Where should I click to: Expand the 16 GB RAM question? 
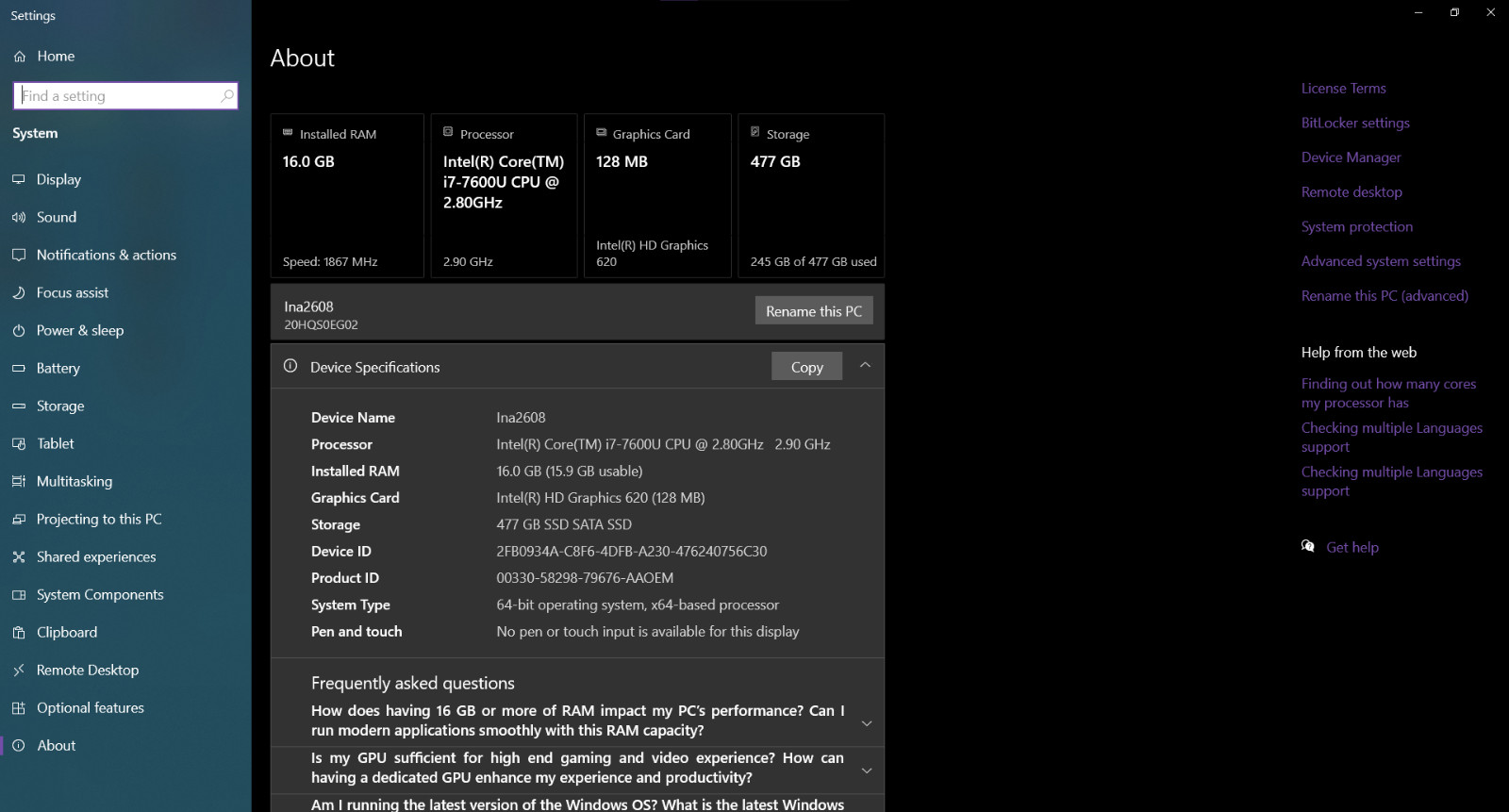click(x=867, y=723)
